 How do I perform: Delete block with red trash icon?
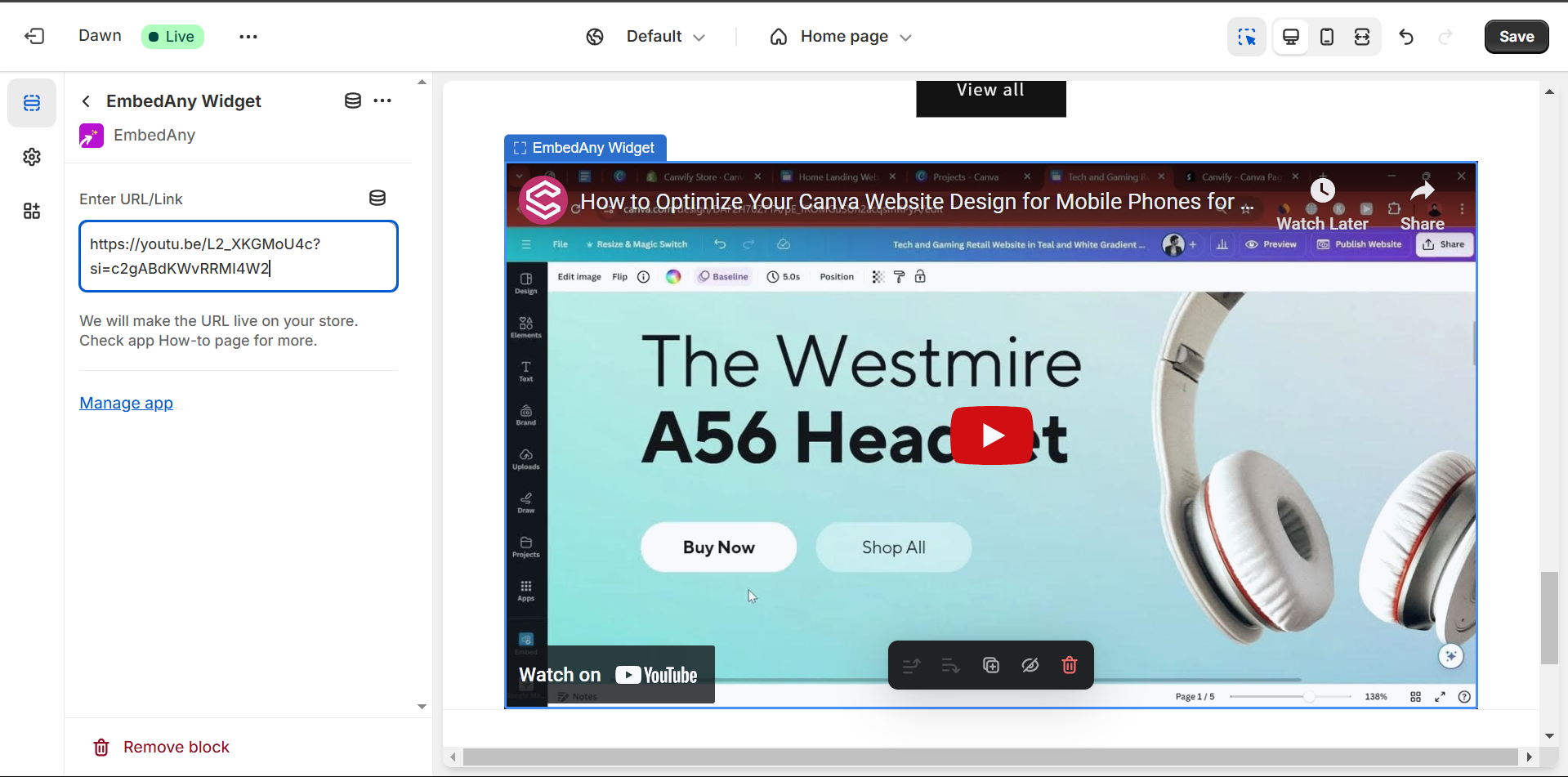pyautogui.click(x=1070, y=665)
